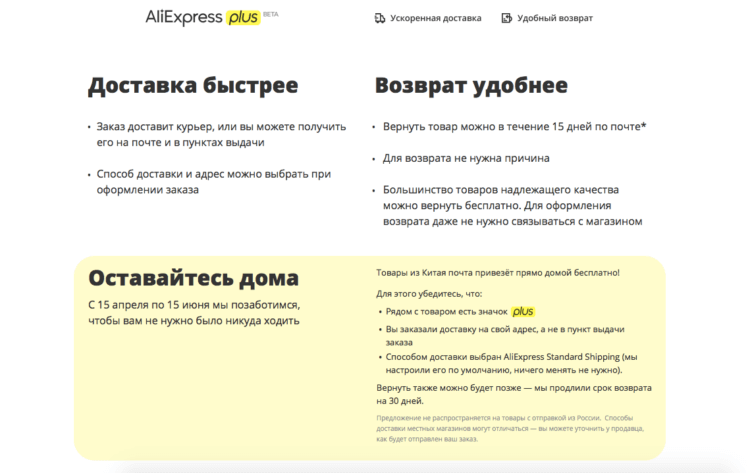The height and width of the screenshot is (473, 750).
Task: Select 'Для этого убедитесь, что:' line
Action: [429, 294]
